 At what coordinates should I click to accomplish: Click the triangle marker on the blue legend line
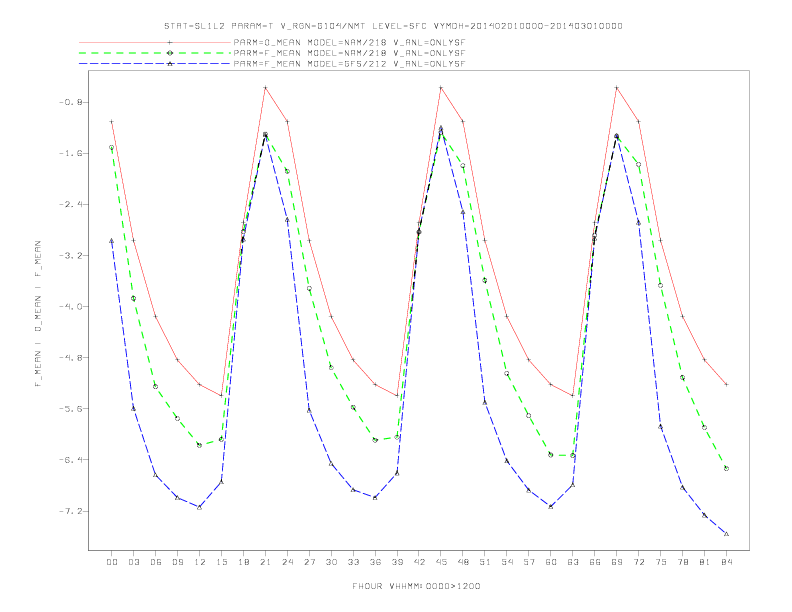(x=170, y=64)
